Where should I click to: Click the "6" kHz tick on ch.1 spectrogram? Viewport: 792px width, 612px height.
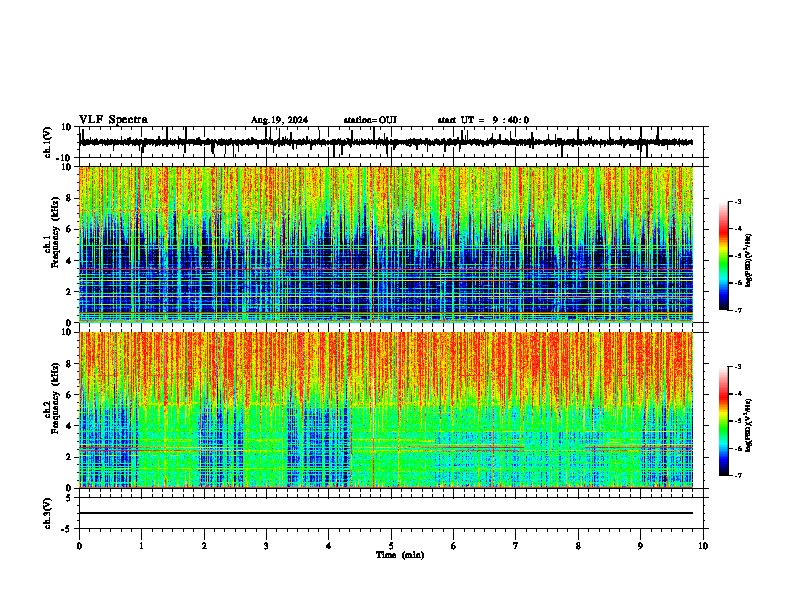point(69,230)
